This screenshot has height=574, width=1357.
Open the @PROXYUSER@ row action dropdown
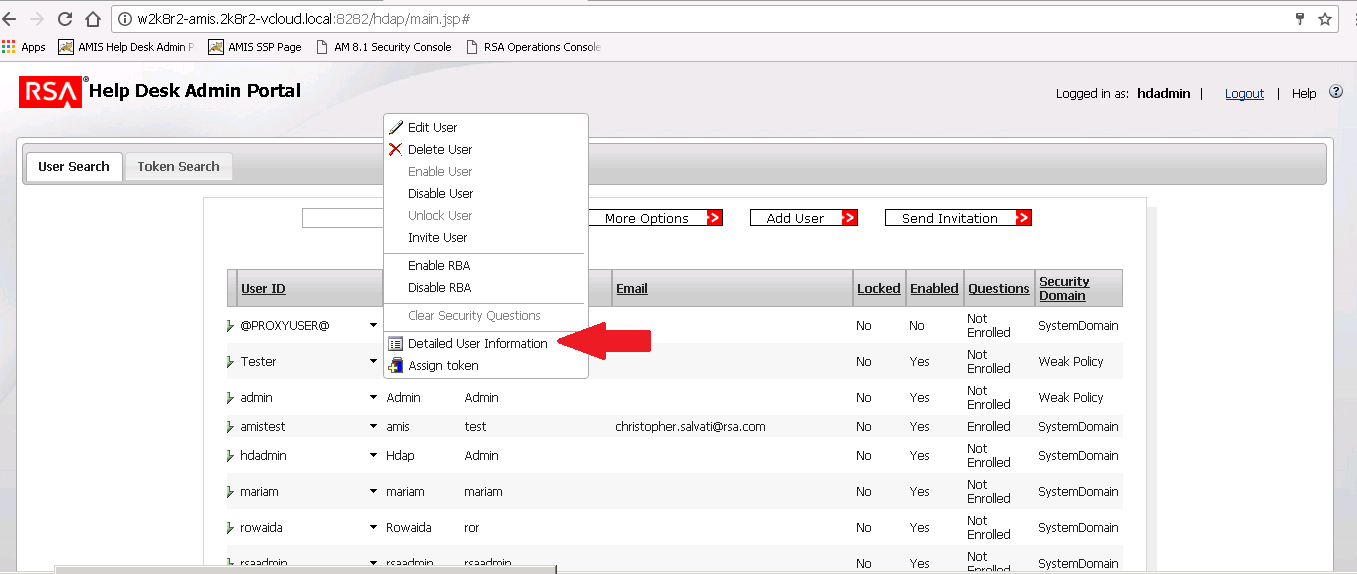click(373, 326)
